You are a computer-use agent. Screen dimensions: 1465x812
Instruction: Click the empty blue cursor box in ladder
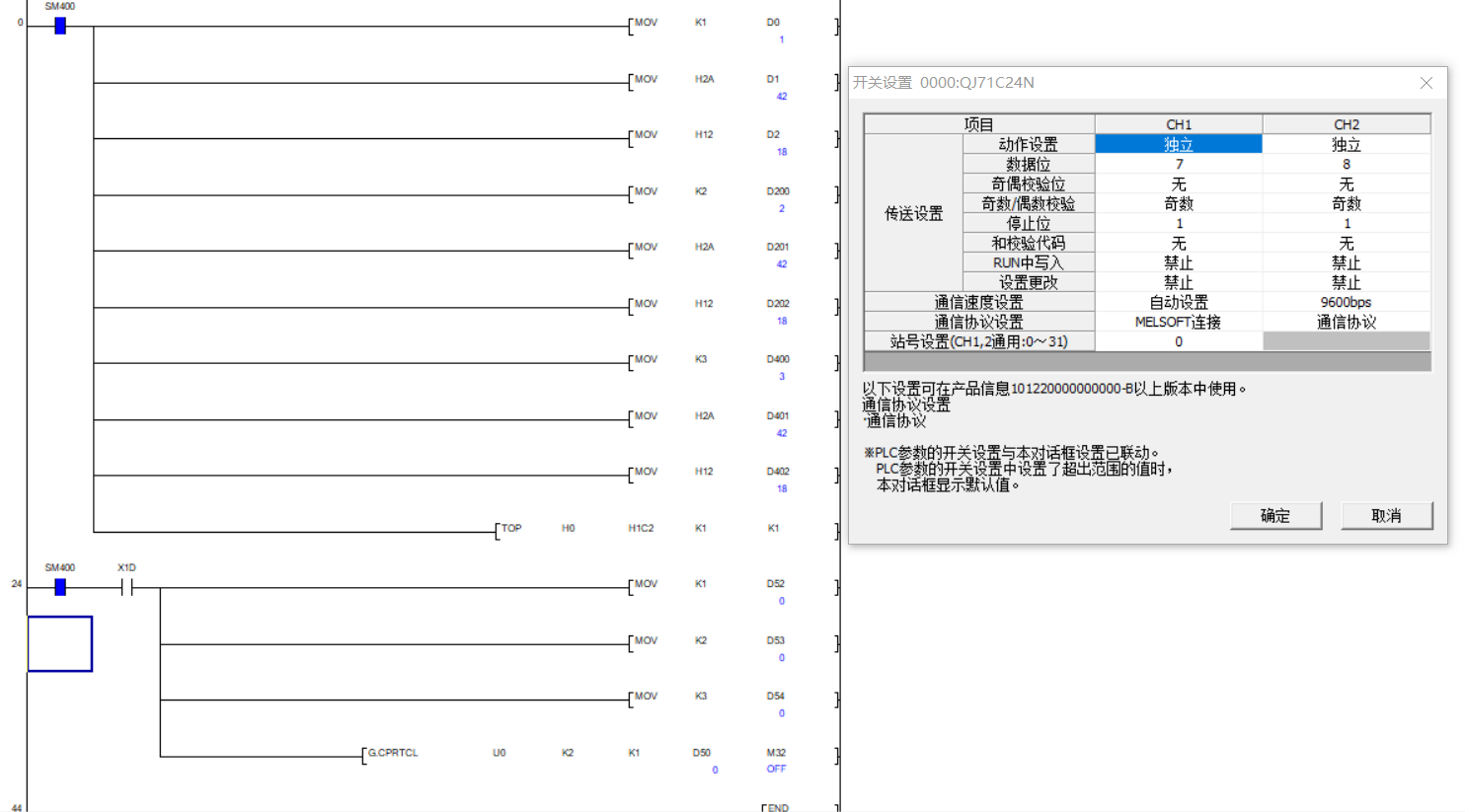click(x=60, y=644)
